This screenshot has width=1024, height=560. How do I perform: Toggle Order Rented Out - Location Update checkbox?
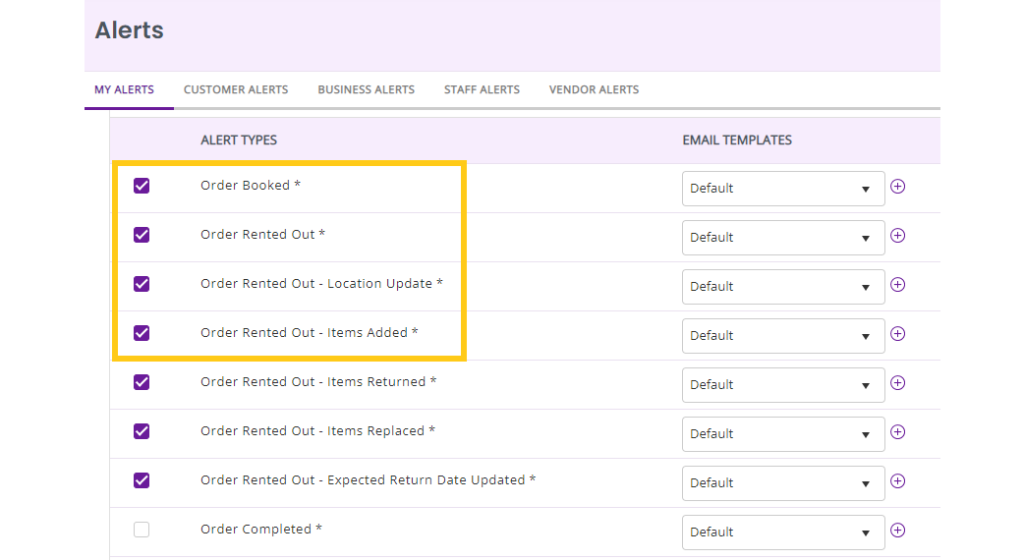pyautogui.click(x=142, y=284)
